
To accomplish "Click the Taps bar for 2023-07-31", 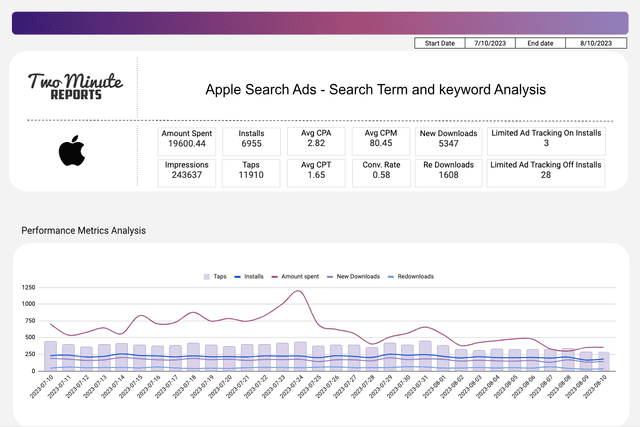I will click(425, 356).
